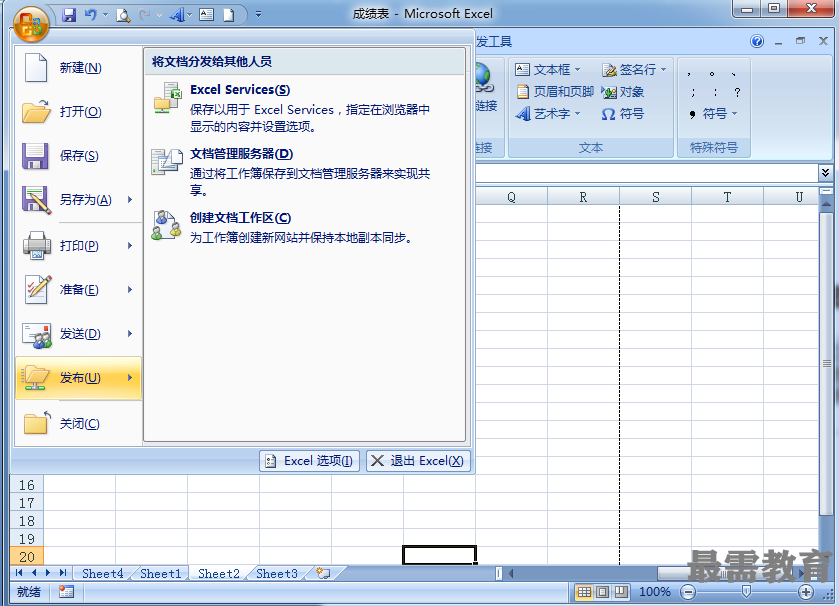Screen dimensions: 839x606
Task: Minimize the ribbon workbook window button
Action: click(x=779, y=41)
